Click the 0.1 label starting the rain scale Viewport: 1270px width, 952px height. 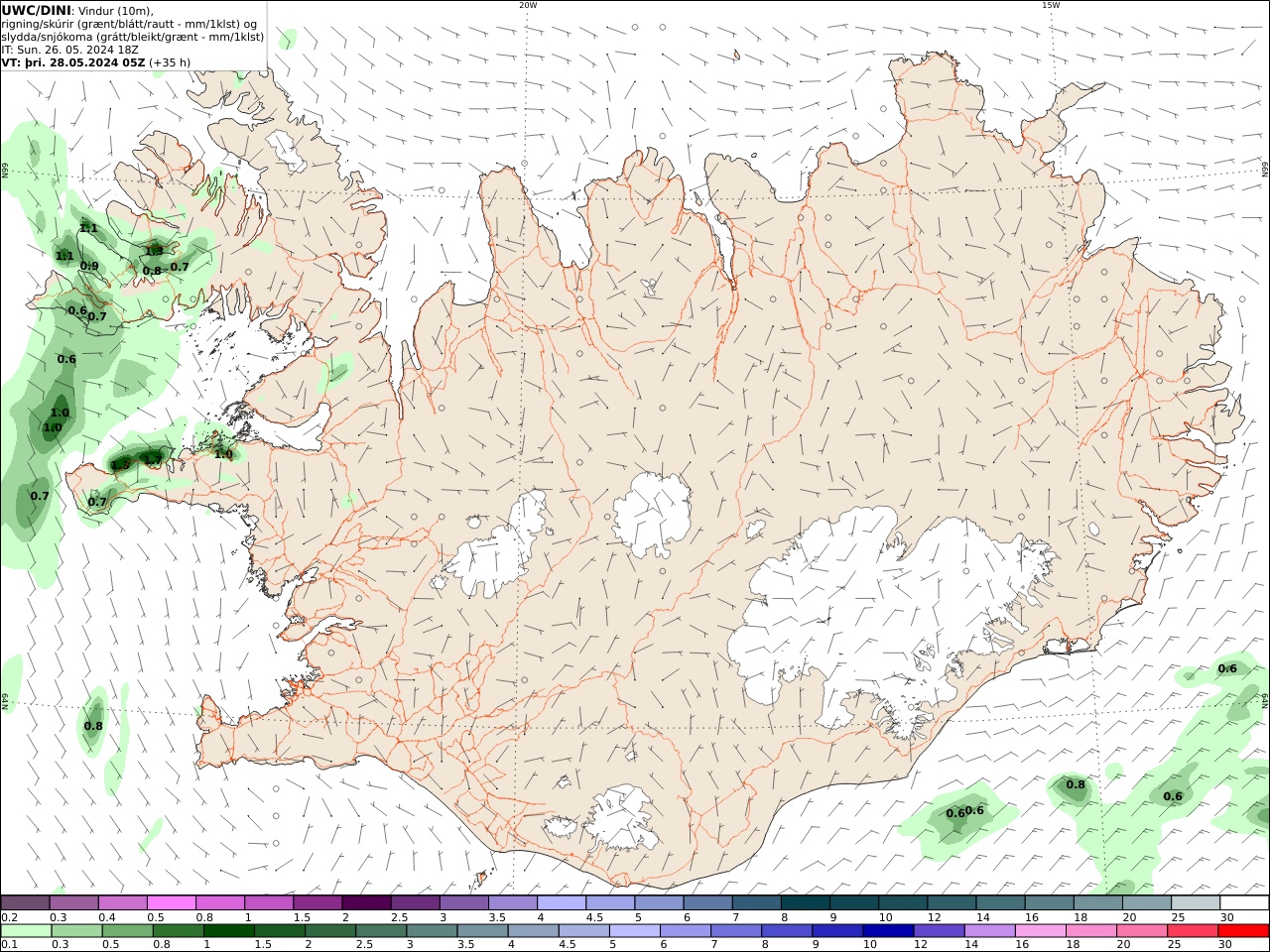[x=8, y=945]
